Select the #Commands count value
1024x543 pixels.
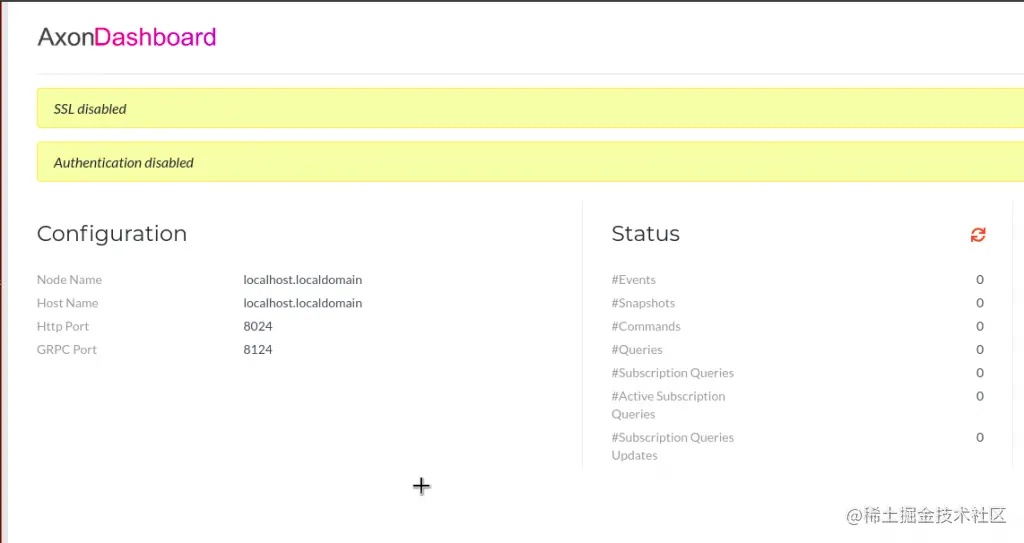tap(980, 326)
